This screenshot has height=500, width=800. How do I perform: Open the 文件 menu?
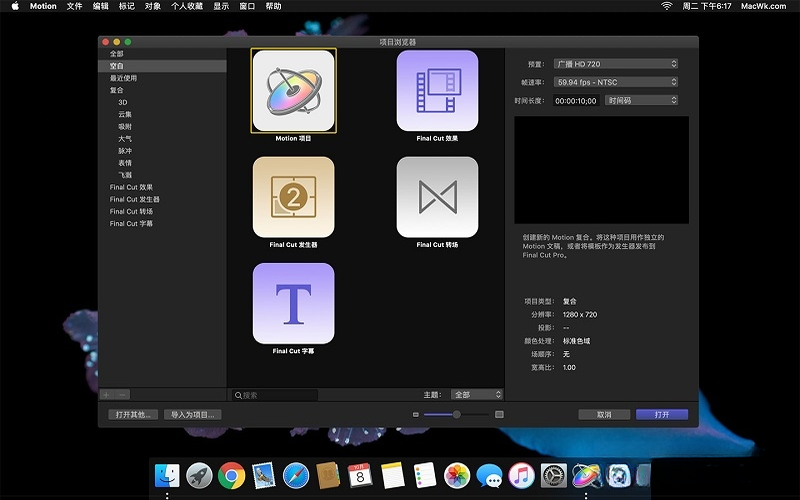(74, 6)
